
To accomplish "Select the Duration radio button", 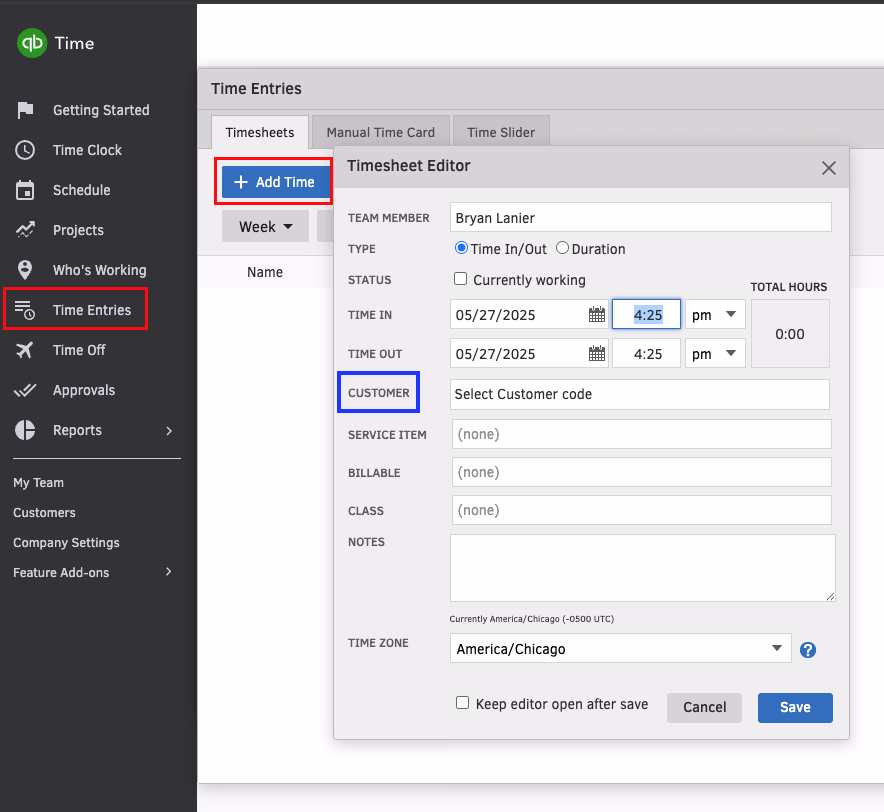I will pyautogui.click(x=562, y=248).
